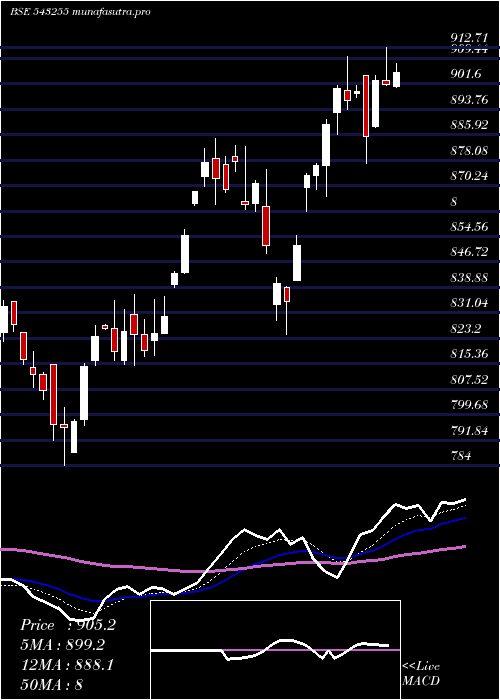The image size is (500, 700).
Task: Select the 799.68 price axis label
Action: (x=469, y=405)
